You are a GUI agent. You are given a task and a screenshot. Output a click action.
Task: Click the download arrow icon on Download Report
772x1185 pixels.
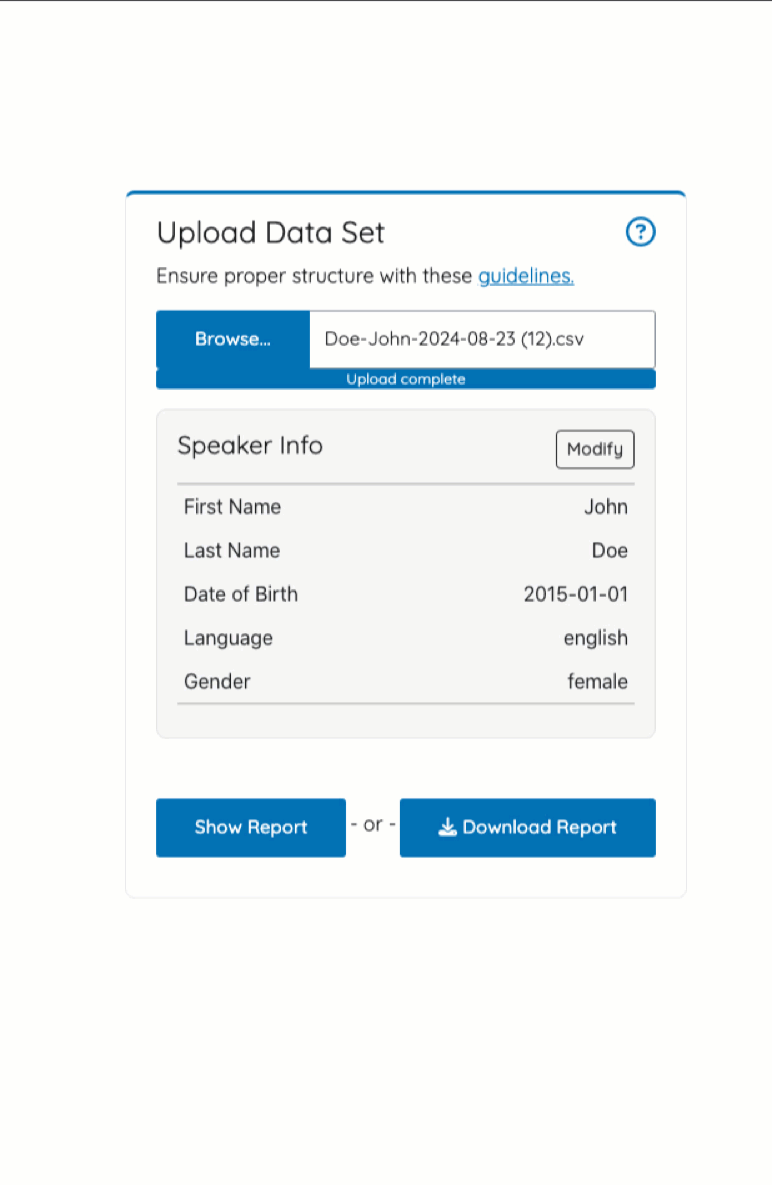[x=445, y=827]
